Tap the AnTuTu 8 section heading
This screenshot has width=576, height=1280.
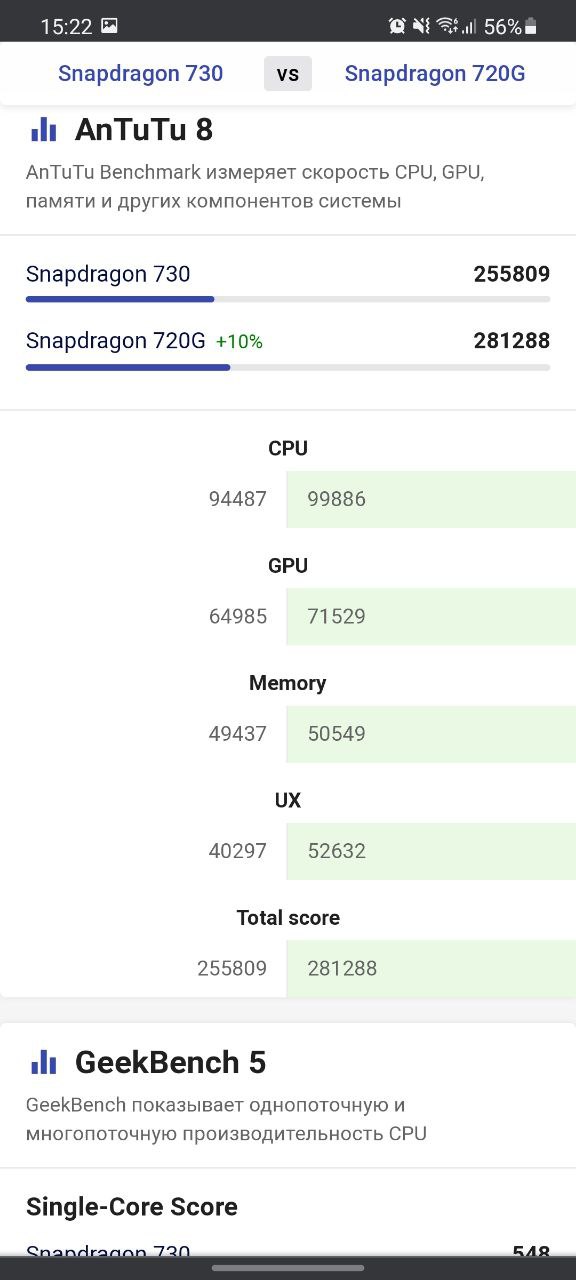coord(144,130)
